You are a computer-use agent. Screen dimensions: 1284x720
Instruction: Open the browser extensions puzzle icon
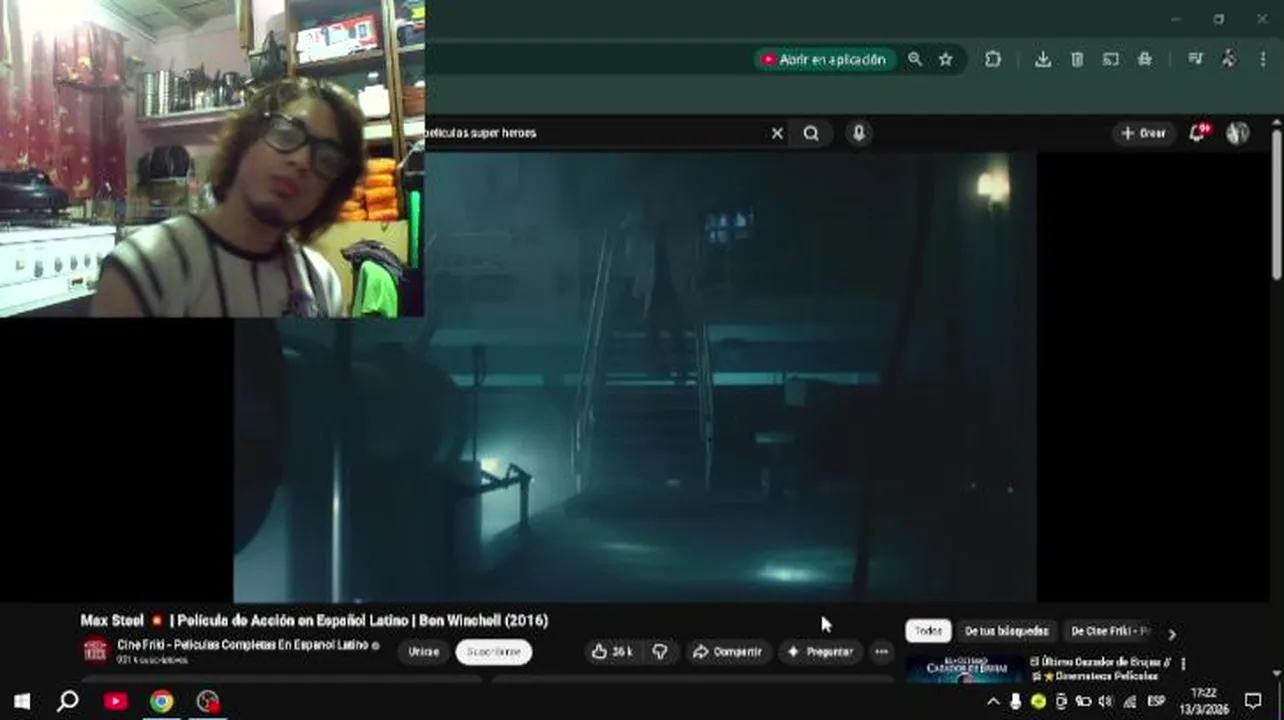[x=993, y=59]
